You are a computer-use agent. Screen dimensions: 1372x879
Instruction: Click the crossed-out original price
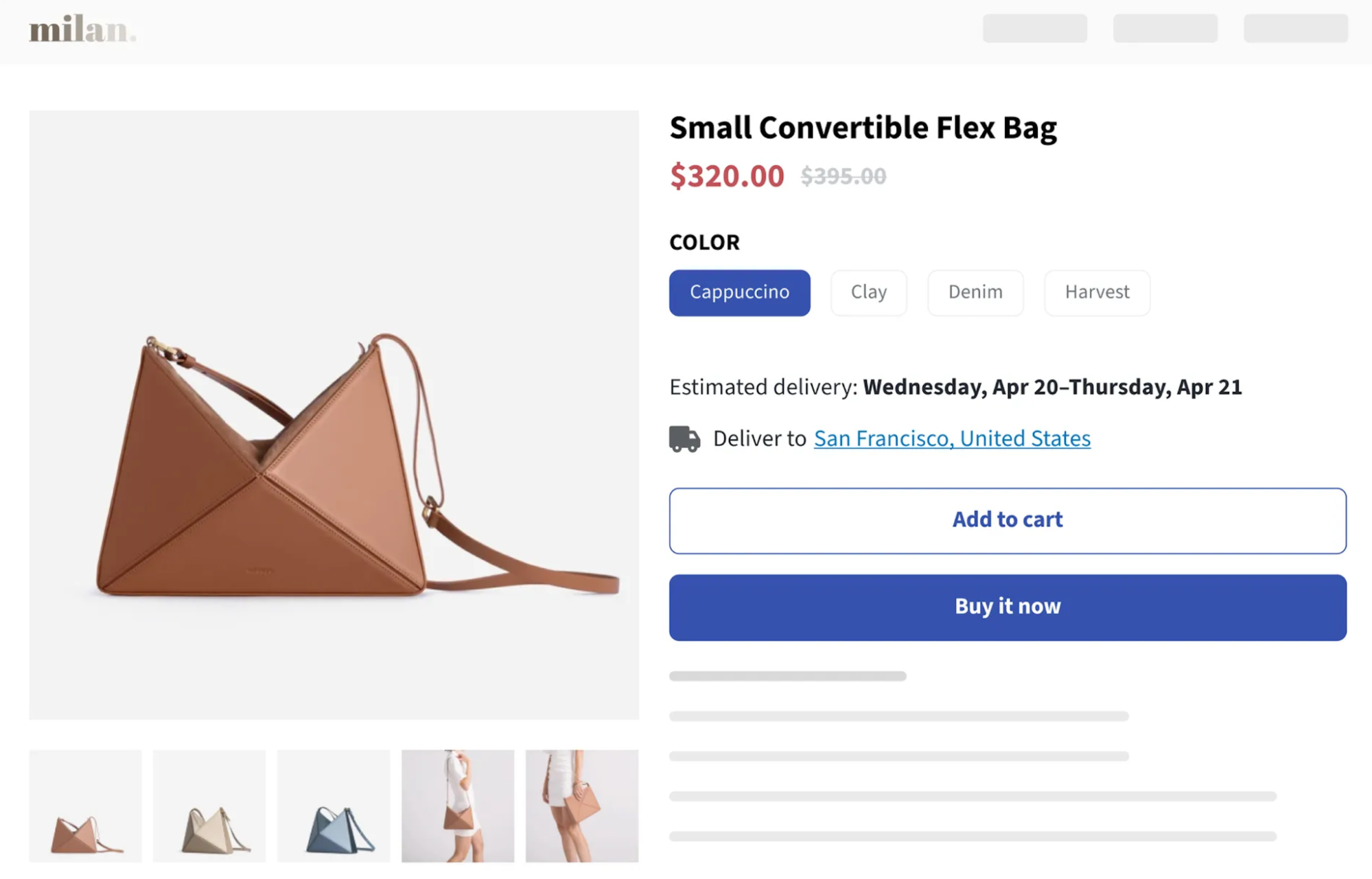[843, 176]
